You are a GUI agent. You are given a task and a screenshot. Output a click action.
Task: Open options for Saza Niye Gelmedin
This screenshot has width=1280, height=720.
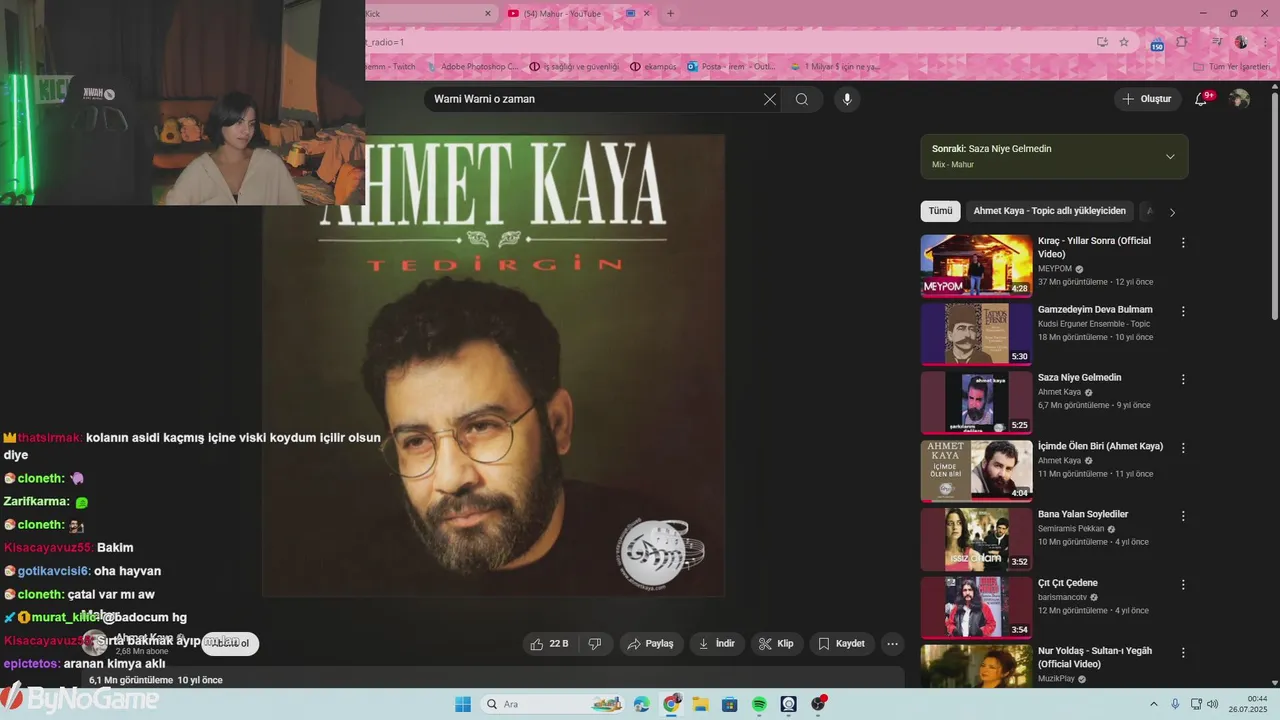(x=1183, y=380)
